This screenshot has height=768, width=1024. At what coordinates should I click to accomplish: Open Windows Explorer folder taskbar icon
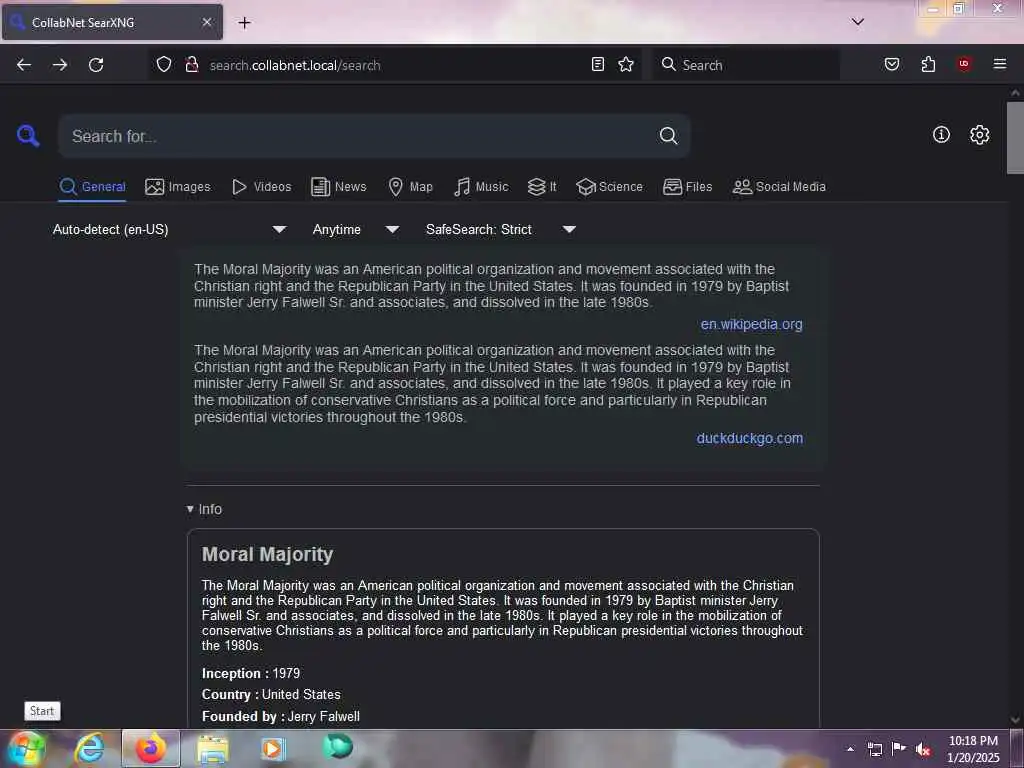click(212, 748)
